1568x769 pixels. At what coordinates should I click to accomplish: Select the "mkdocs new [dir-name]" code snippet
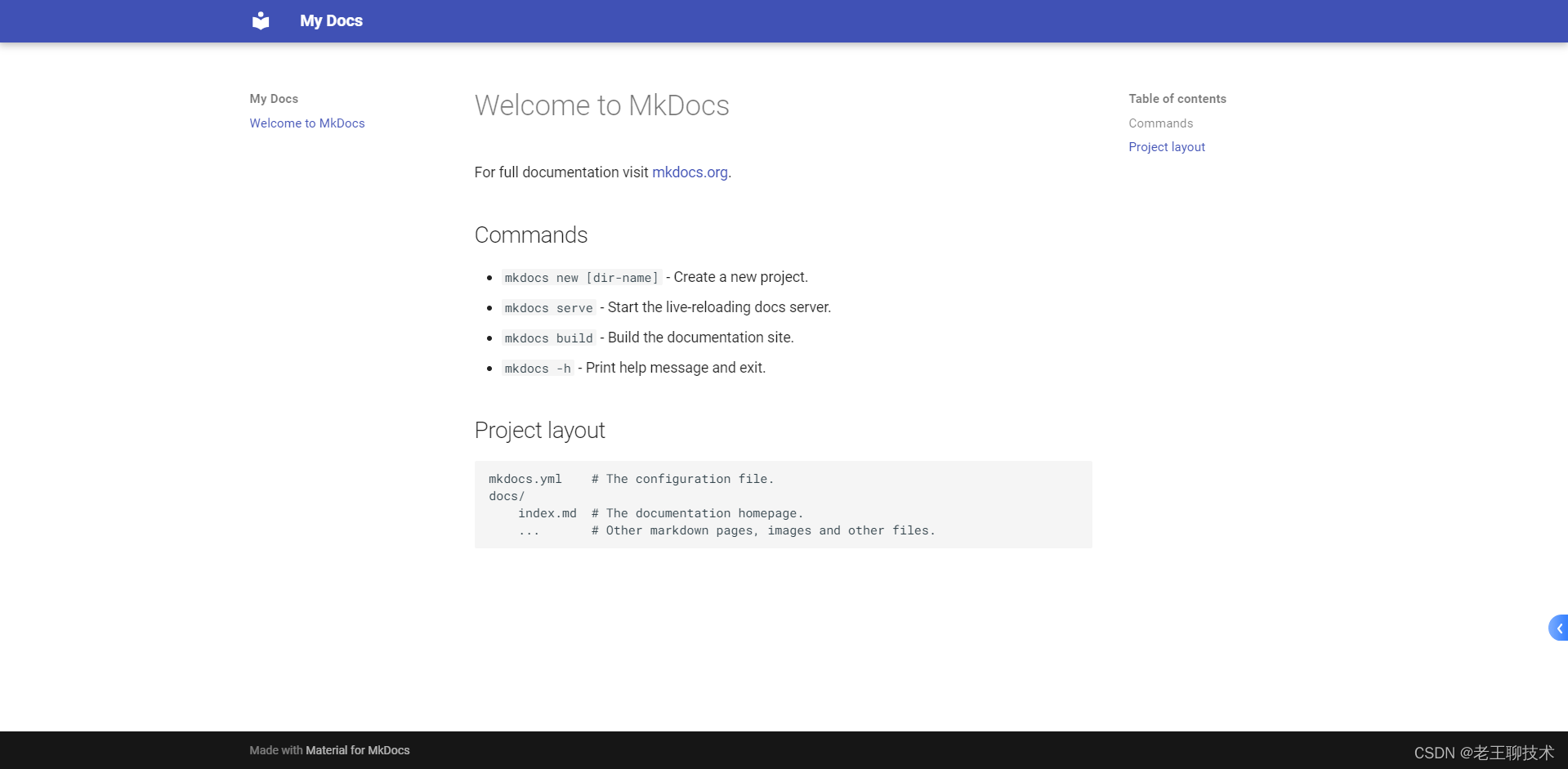click(581, 278)
